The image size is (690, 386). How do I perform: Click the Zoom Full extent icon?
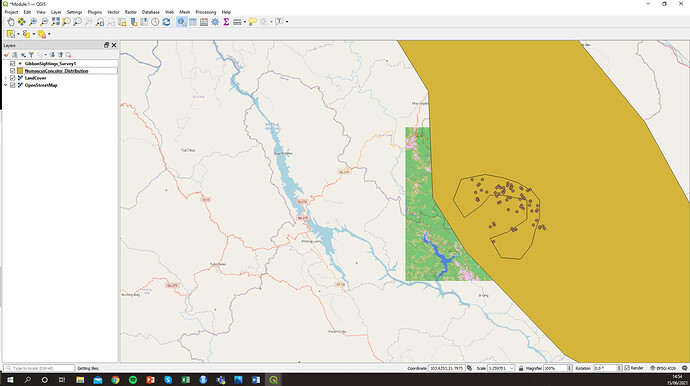point(55,22)
